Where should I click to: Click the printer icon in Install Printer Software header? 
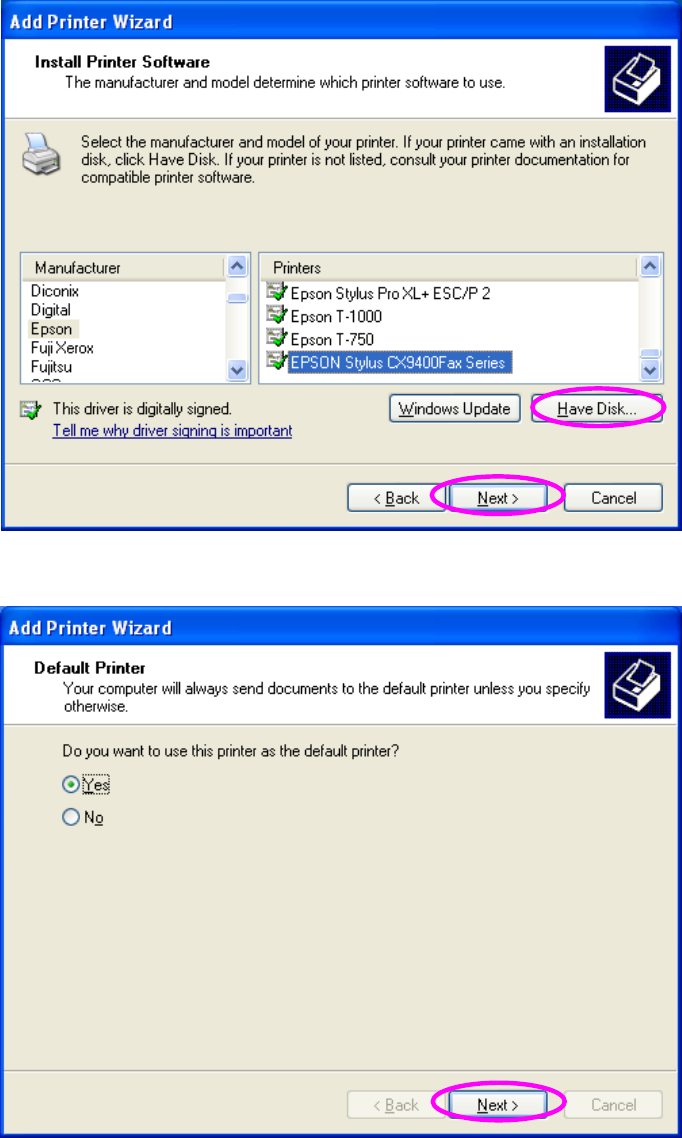point(638,80)
